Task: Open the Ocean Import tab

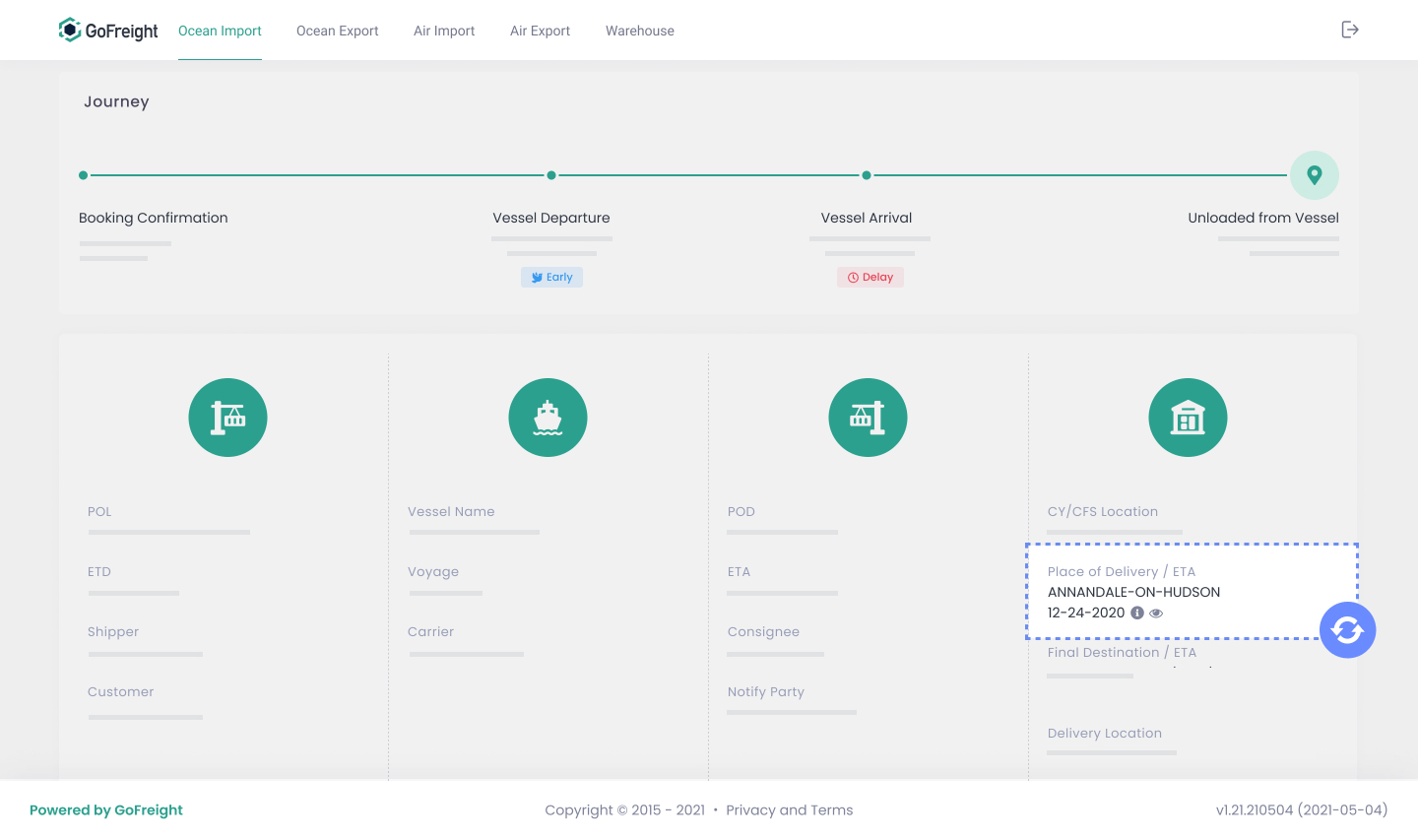Action: click(x=220, y=31)
